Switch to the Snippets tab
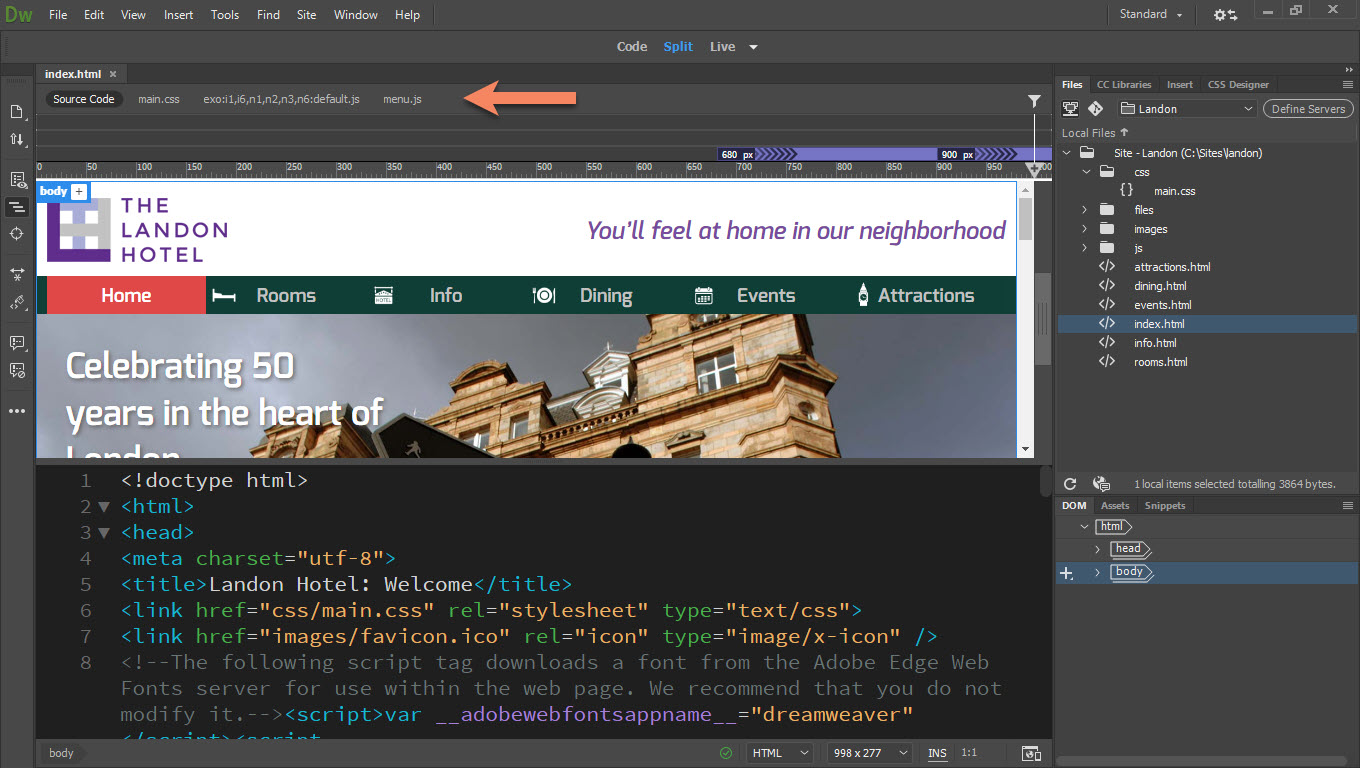Screen dimensions: 1360x768 click(x=1165, y=506)
